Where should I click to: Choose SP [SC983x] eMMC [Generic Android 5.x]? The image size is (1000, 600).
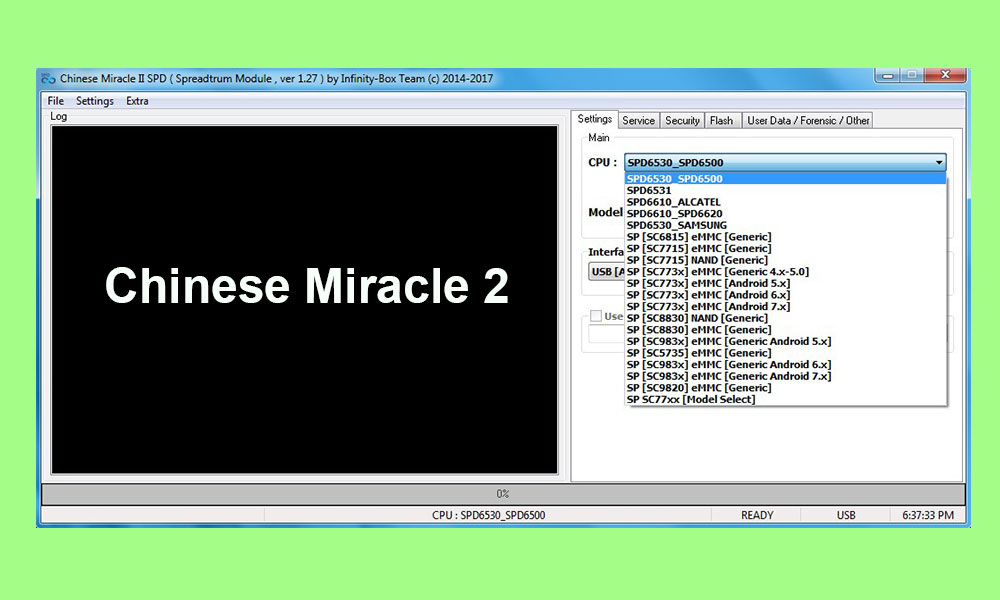tap(785, 341)
